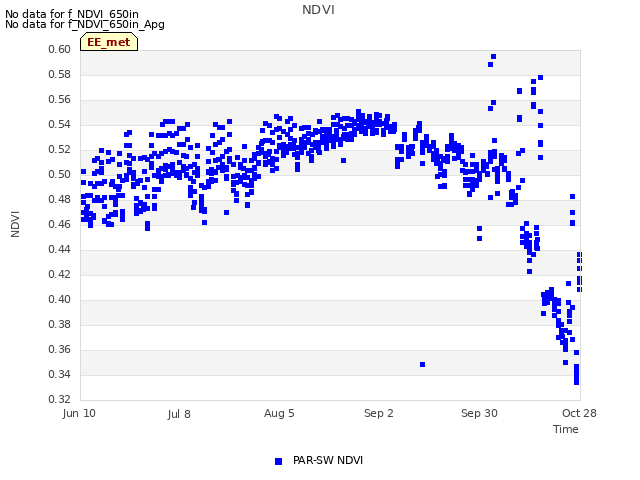Screen dimensions: 640x480
Task: Click the EE_met annotation label
Action: (109, 42)
